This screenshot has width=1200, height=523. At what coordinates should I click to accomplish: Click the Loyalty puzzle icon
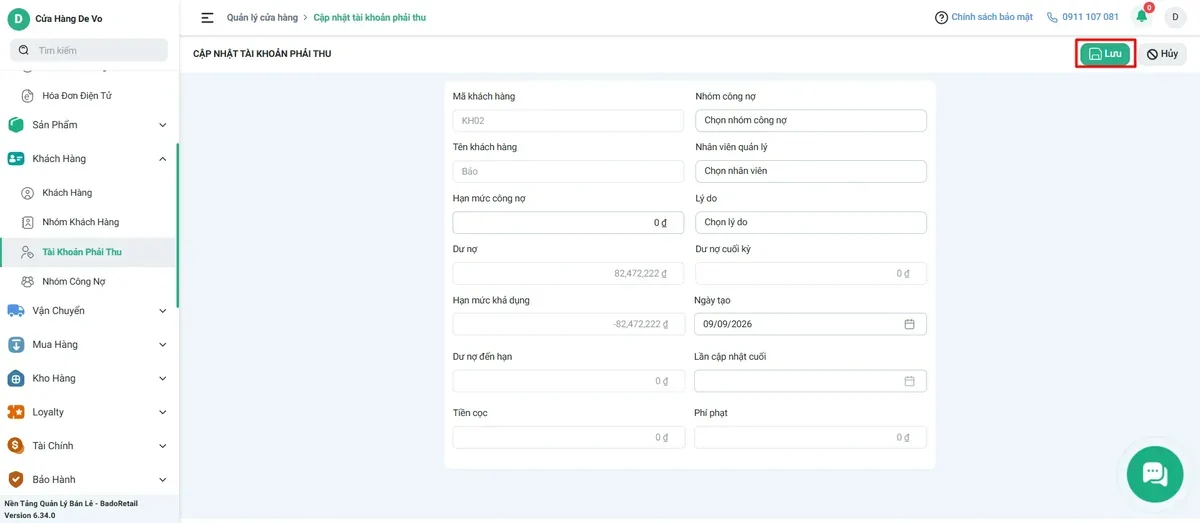[x=16, y=412]
